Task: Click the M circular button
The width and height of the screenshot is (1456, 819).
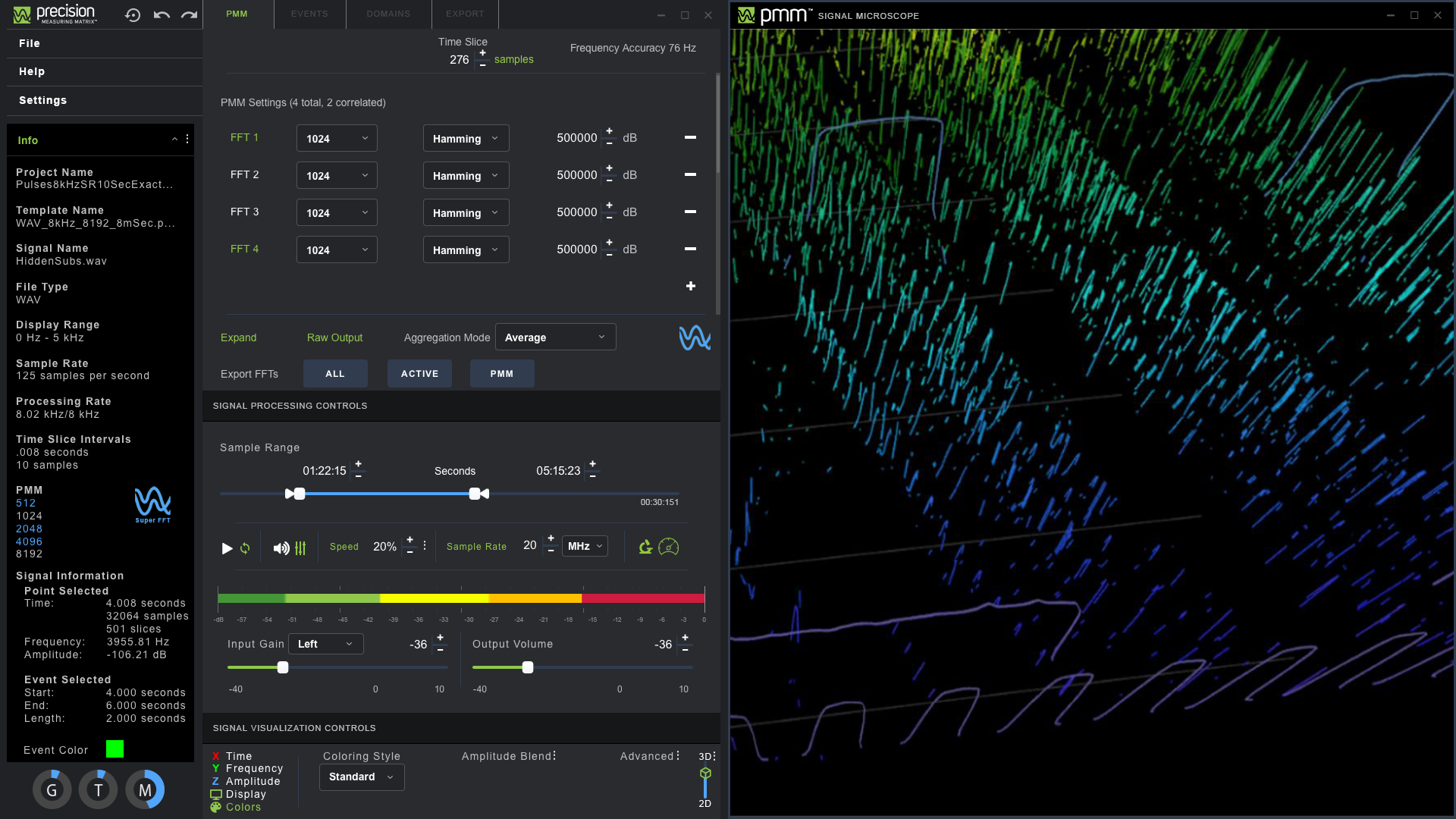Action: pos(145,789)
